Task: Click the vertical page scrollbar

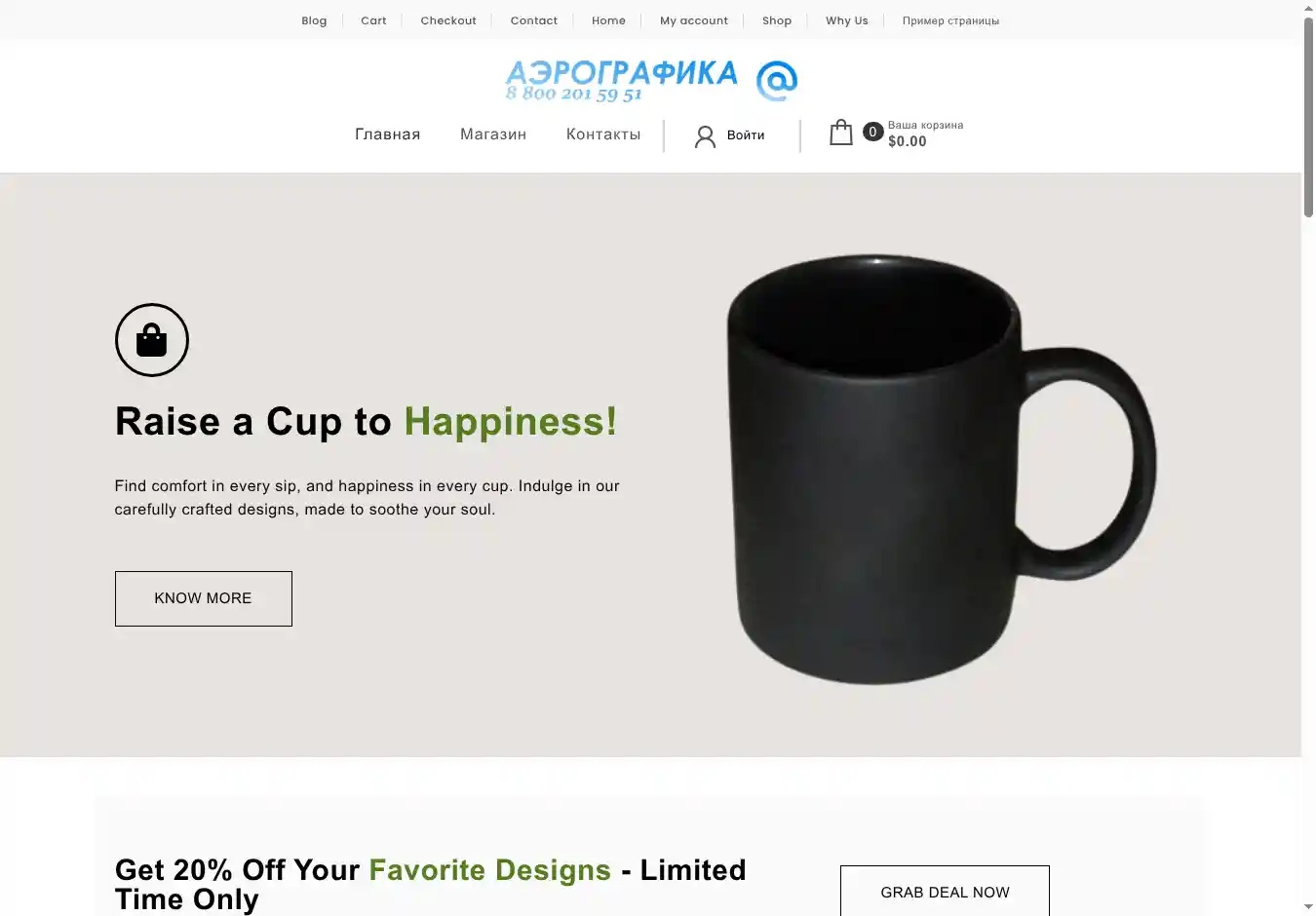Action: tap(1308, 458)
